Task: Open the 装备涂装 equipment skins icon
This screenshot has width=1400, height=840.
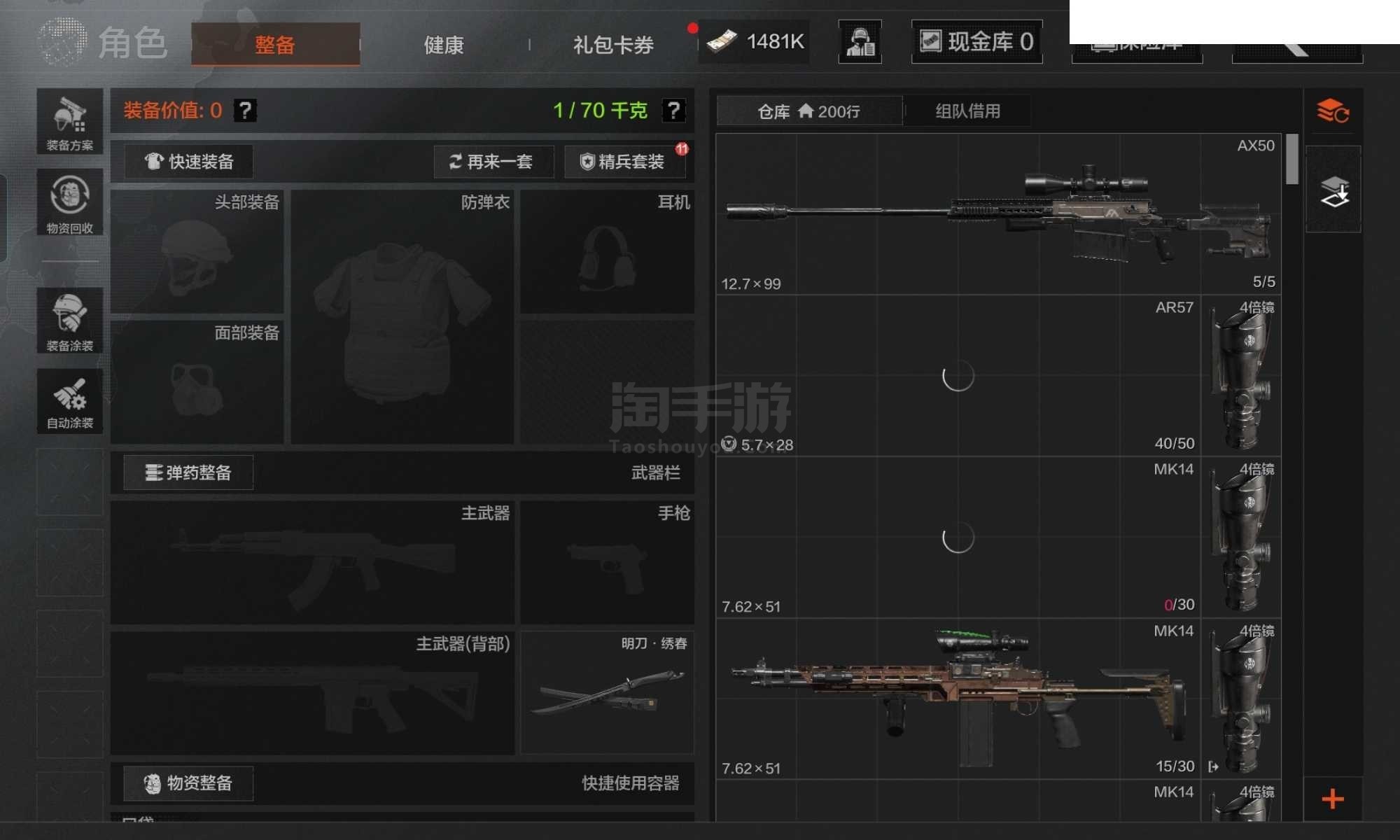Action: pyautogui.click(x=69, y=321)
